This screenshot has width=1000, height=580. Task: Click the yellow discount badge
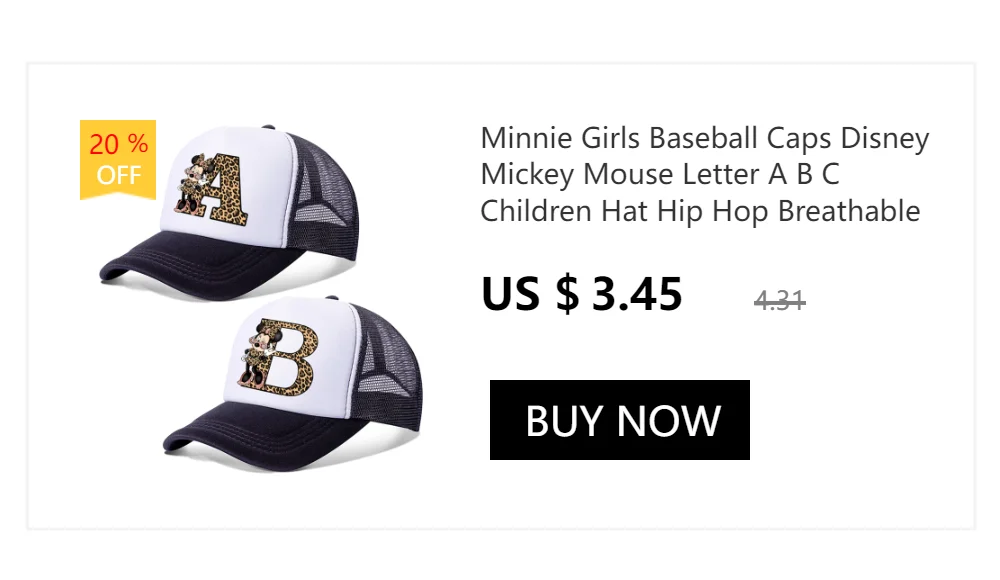pos(118,159)
